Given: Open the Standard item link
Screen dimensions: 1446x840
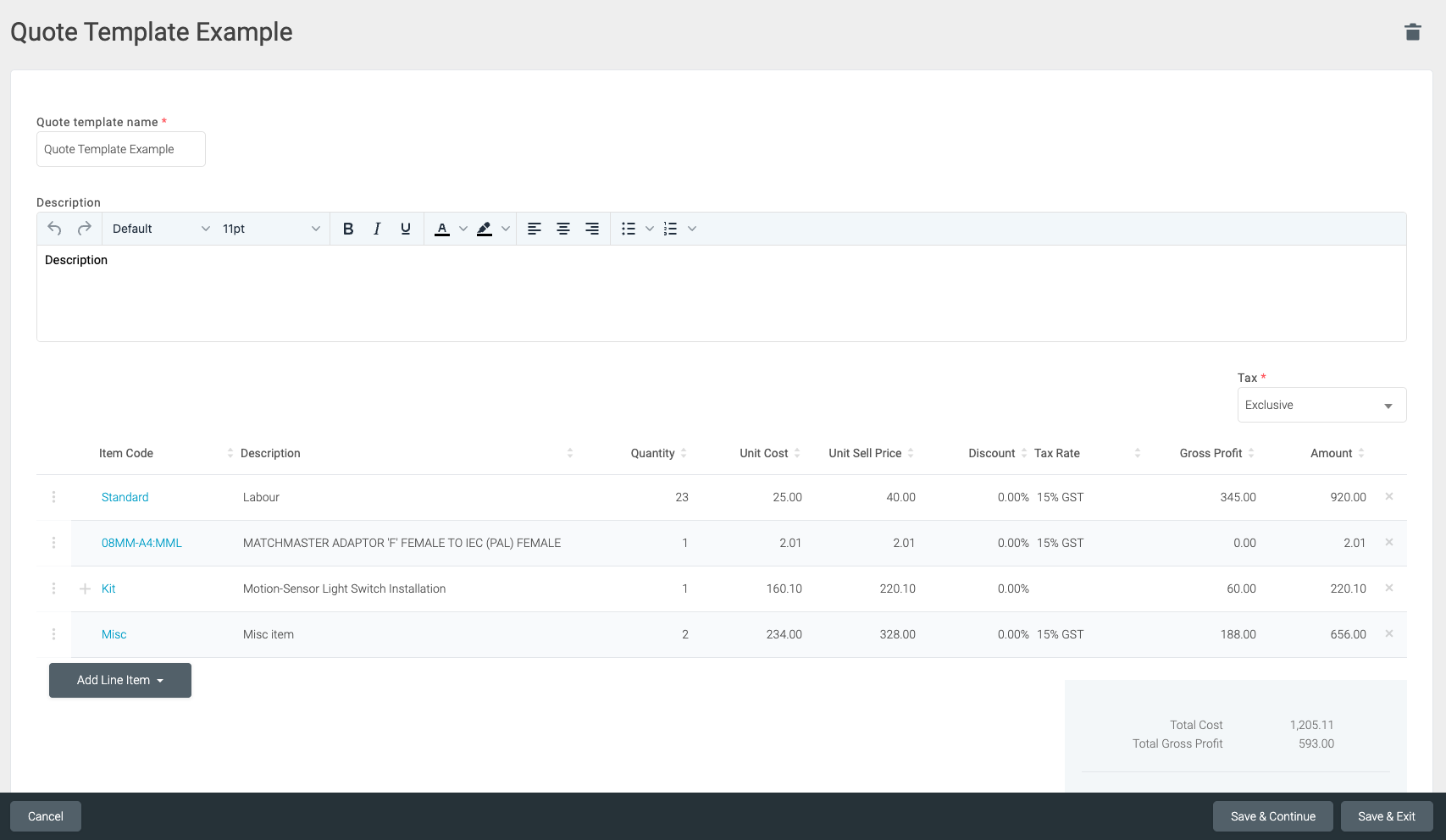Looking at the screenshot, I should (125, 497).
